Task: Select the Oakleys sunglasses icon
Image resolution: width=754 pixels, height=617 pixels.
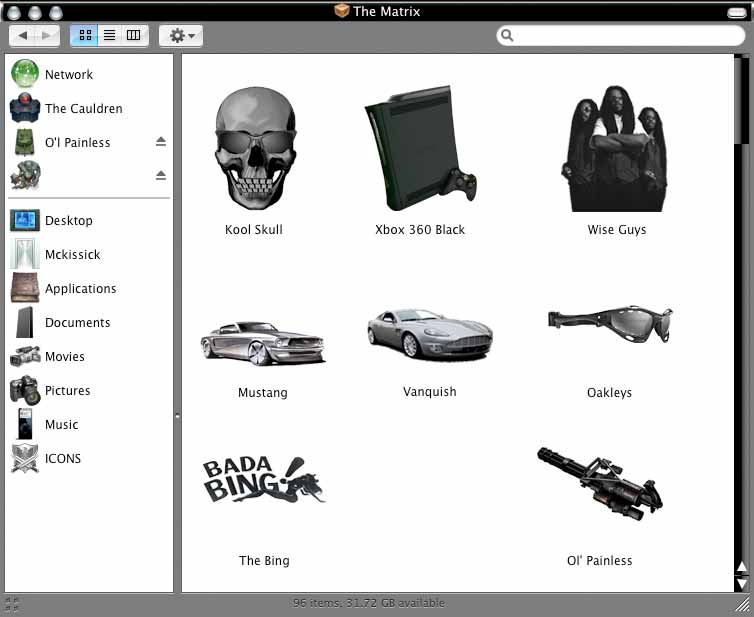Action: tap(610, 323)
